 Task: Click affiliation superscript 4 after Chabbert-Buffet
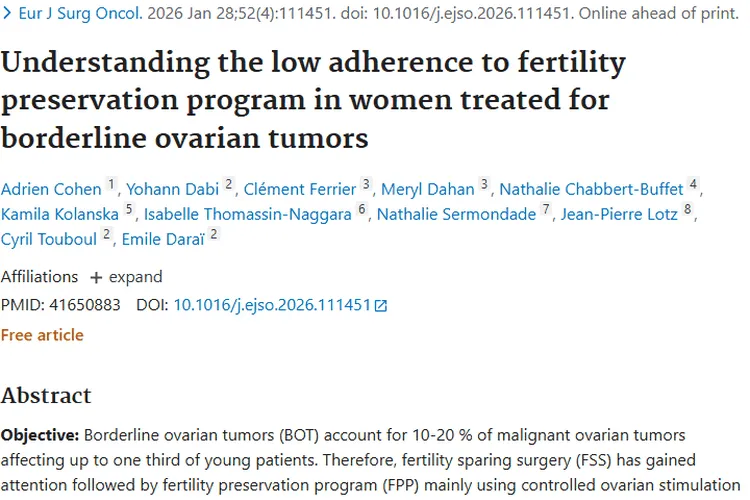click(694, 185)
